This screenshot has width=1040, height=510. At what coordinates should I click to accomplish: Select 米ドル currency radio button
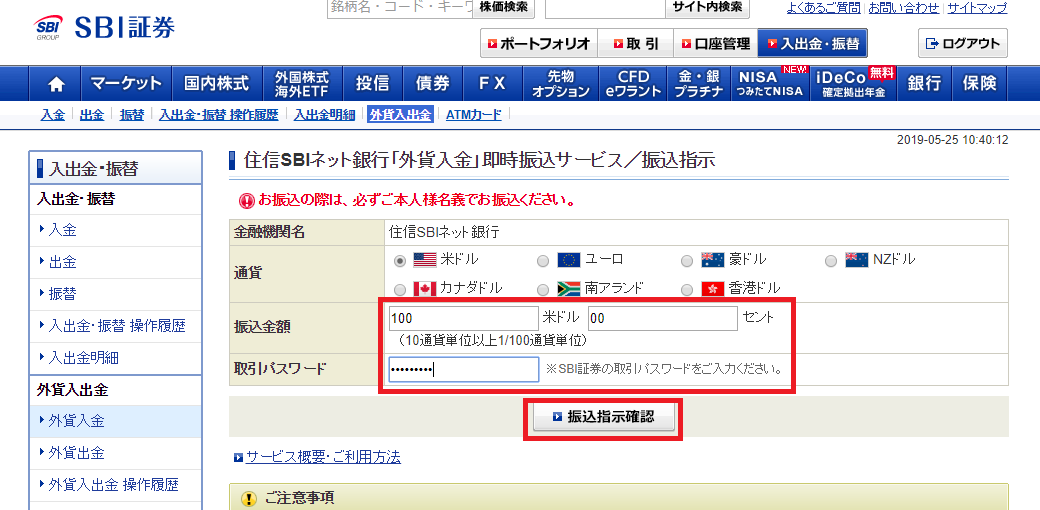[400, 261]
